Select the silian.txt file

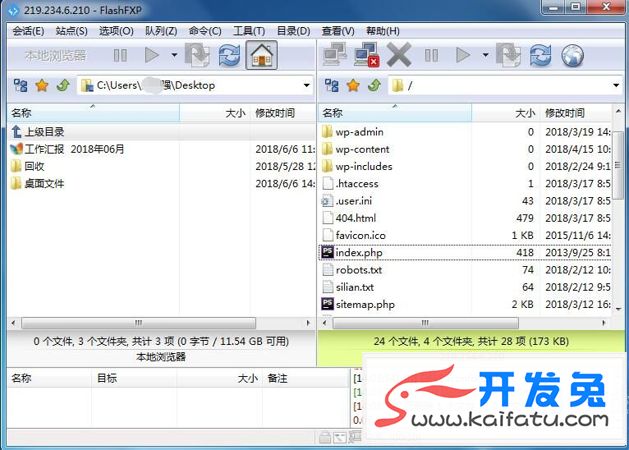click(x=466, y=287)
